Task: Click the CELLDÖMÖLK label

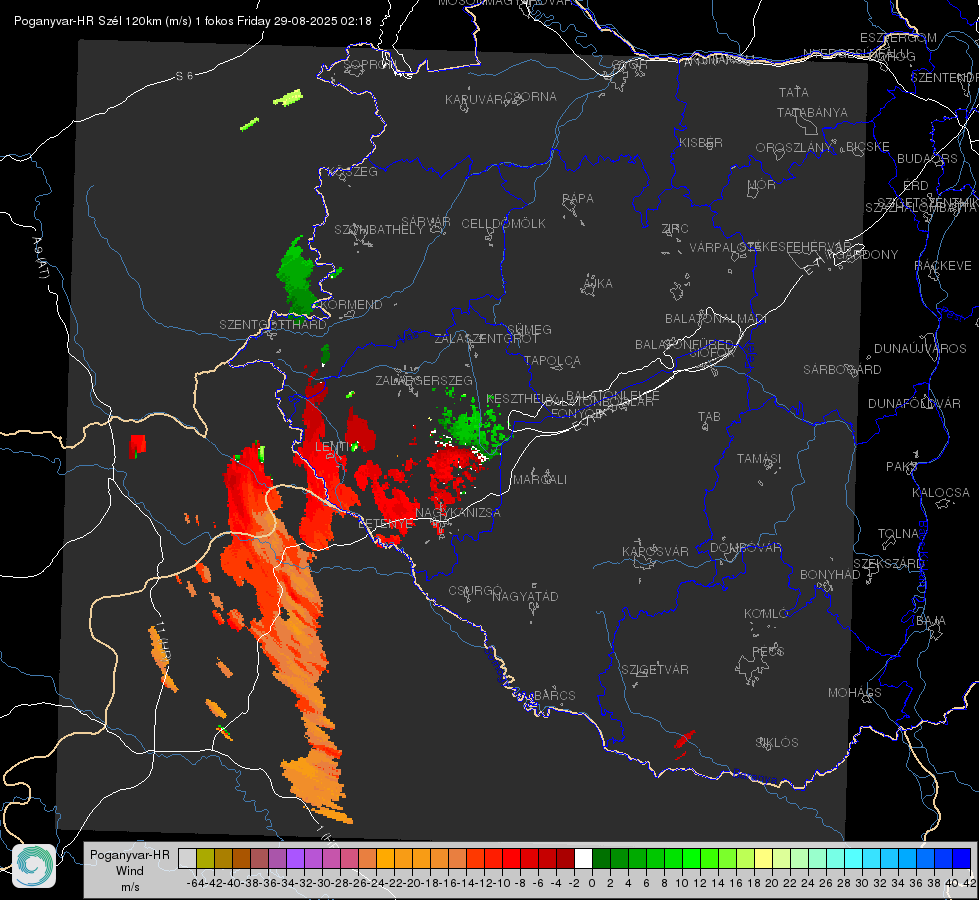Action: point(504,224)
